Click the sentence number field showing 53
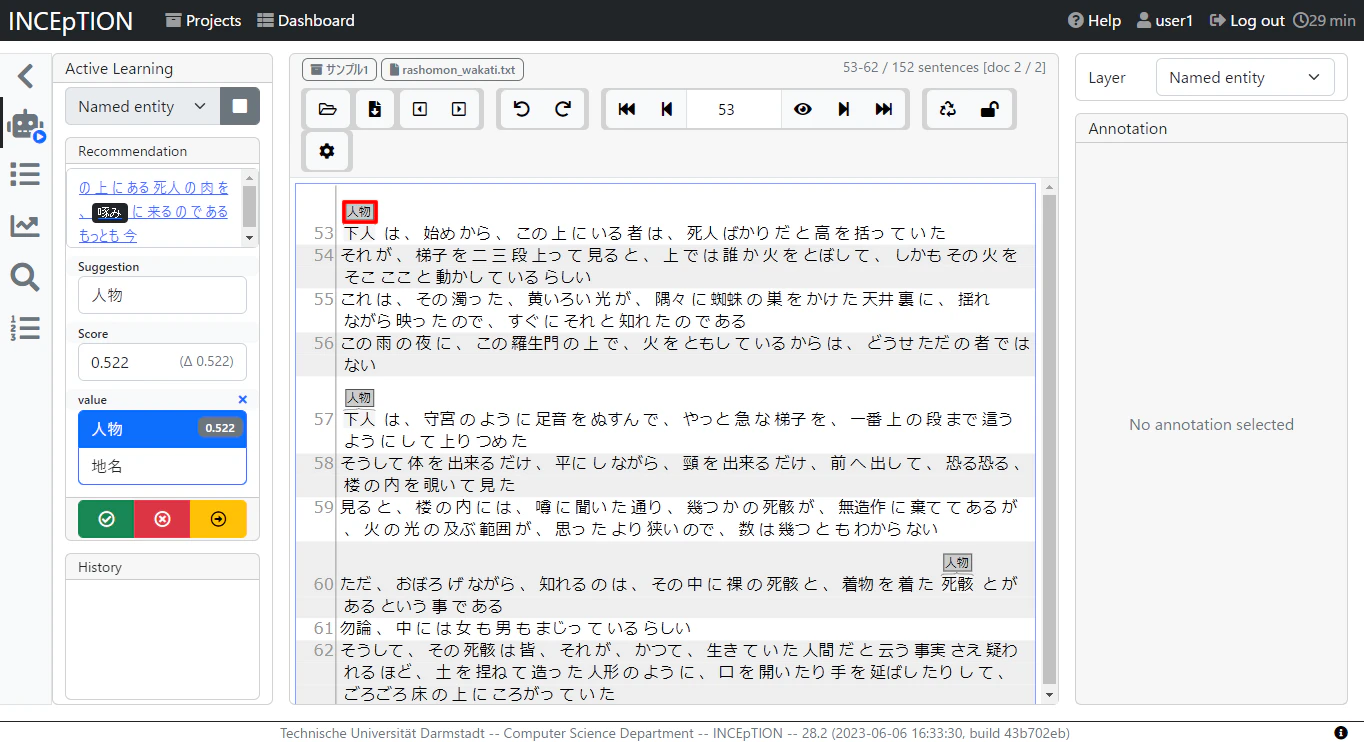This screenshot has width=1364, height=742. 733,109
